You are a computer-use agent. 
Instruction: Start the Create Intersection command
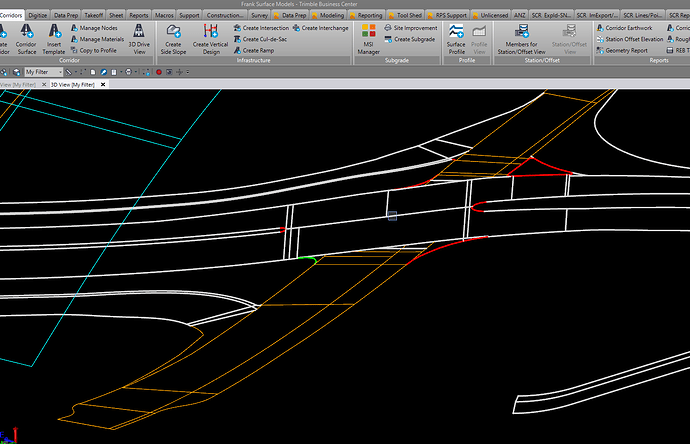click(261, 28)
